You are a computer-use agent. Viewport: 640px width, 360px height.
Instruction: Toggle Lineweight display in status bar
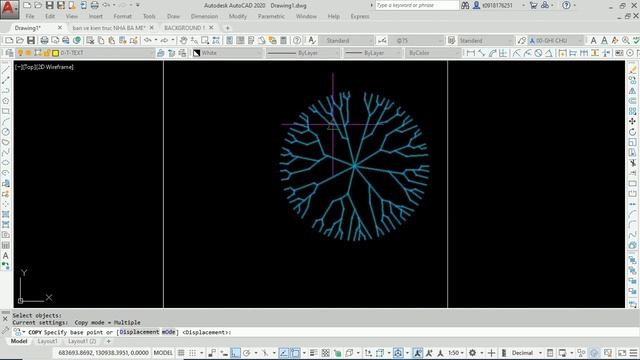point(313,353)
